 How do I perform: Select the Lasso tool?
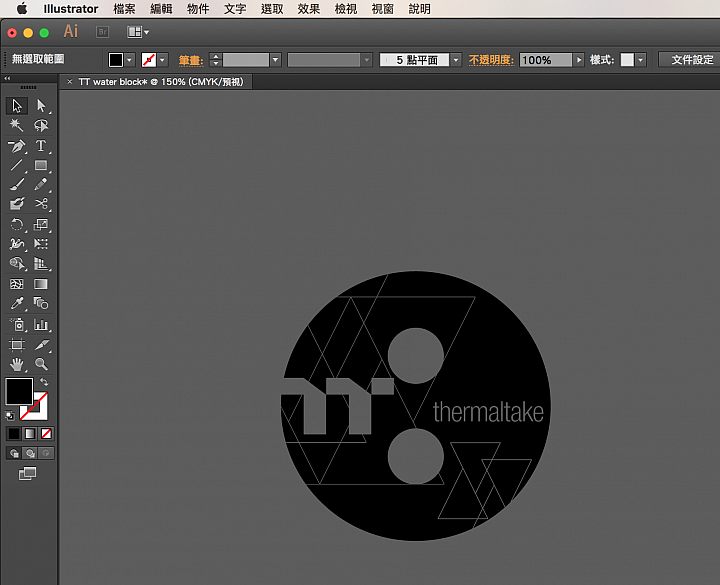pos(41,125)
